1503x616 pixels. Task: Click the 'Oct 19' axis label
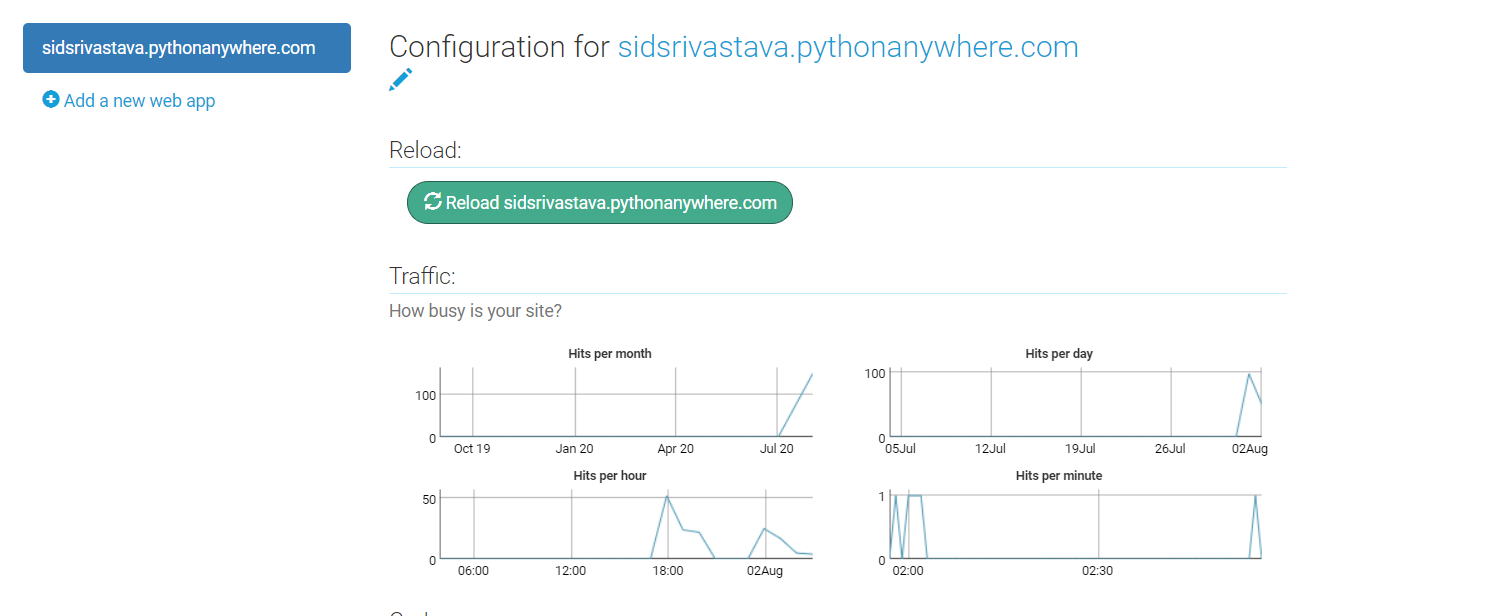pyautogui.click(x=472, y=449)
